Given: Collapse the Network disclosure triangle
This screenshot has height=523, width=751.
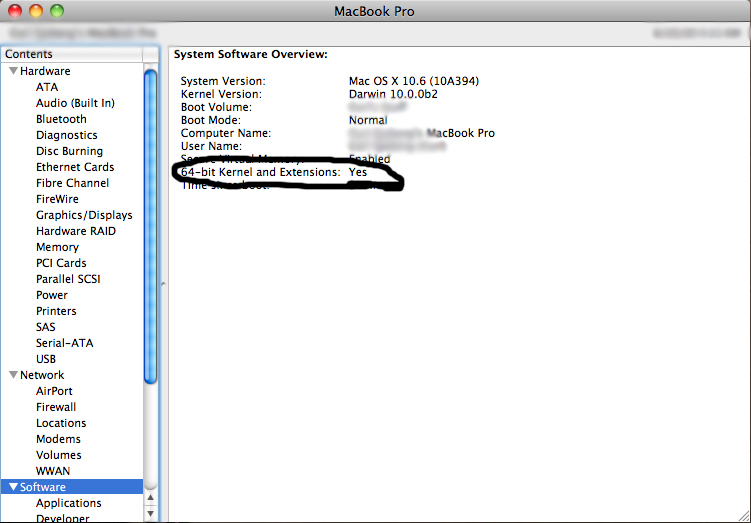Looking at the screenshot, I should (13, 375).
